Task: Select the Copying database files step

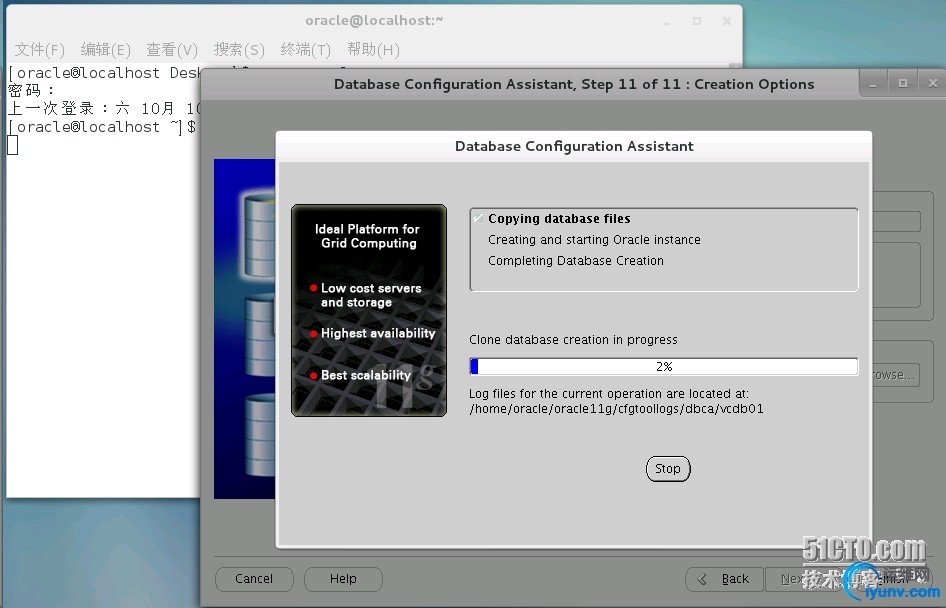Action: tap(559, 218)
